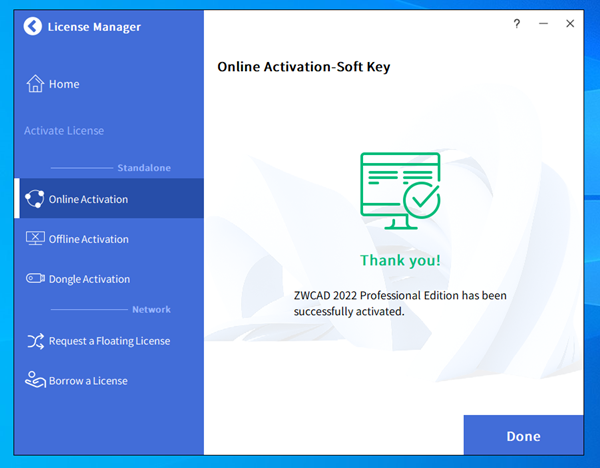This screenshot has width=600, height=468.
Task: Switch to the Offline Activation text label
Action: click(x=88, y=239)
